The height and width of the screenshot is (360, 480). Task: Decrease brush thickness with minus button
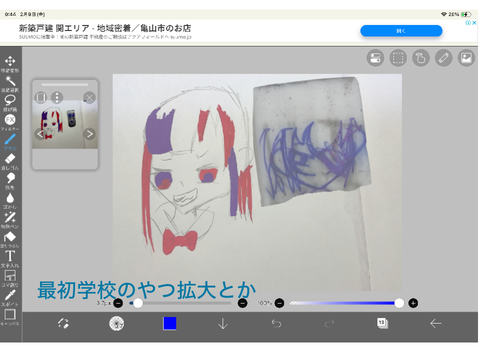(x=118, y=303)
